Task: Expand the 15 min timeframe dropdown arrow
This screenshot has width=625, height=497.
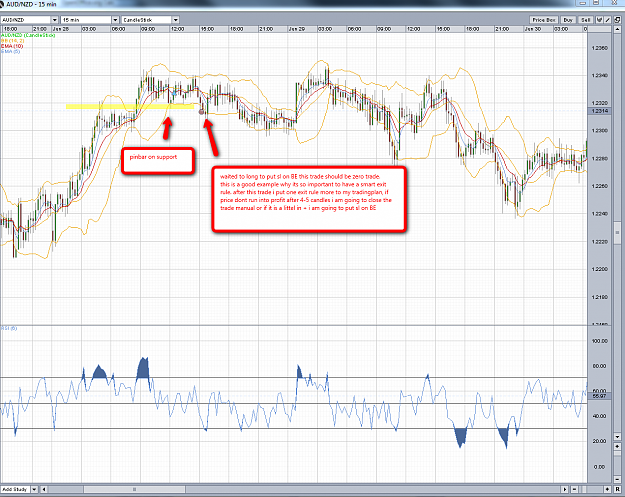Action: 115,20
